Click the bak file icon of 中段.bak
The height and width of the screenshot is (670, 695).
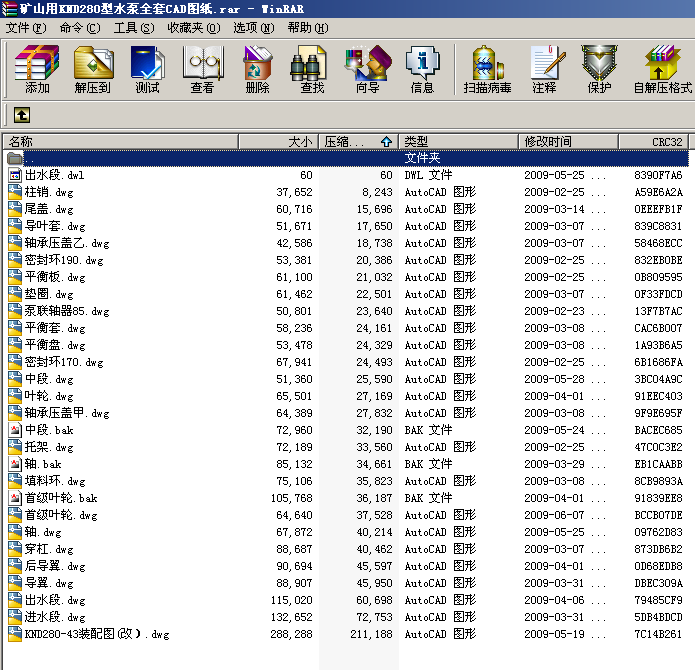[15, 430]
